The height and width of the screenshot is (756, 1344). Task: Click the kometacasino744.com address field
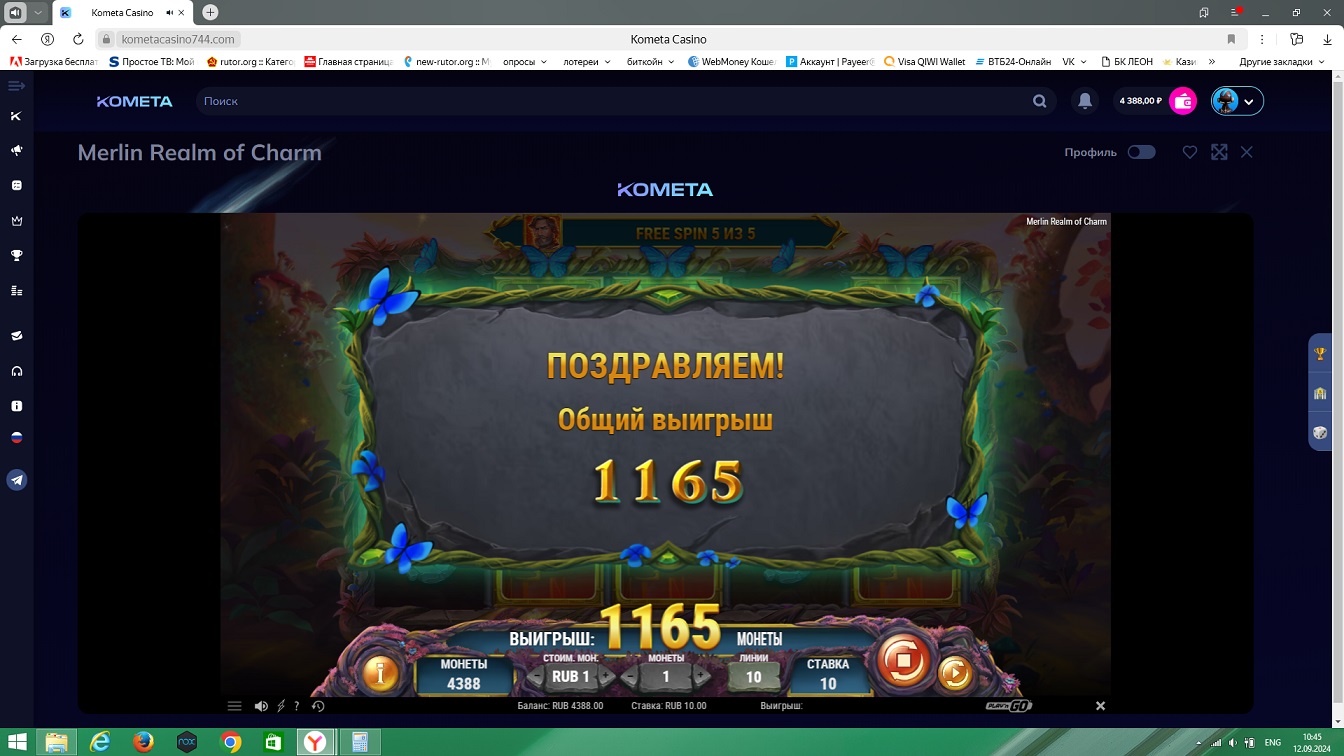[x=178, y=39]
